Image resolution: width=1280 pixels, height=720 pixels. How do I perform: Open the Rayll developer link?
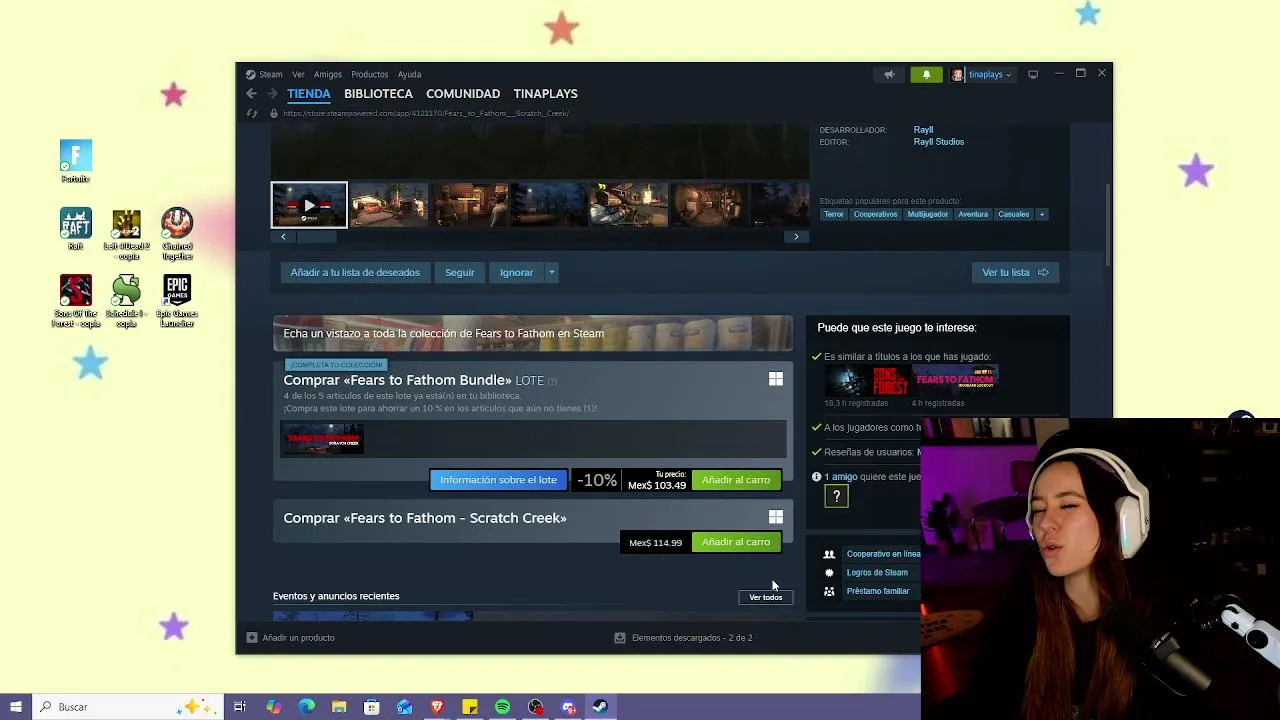point(923,130)
